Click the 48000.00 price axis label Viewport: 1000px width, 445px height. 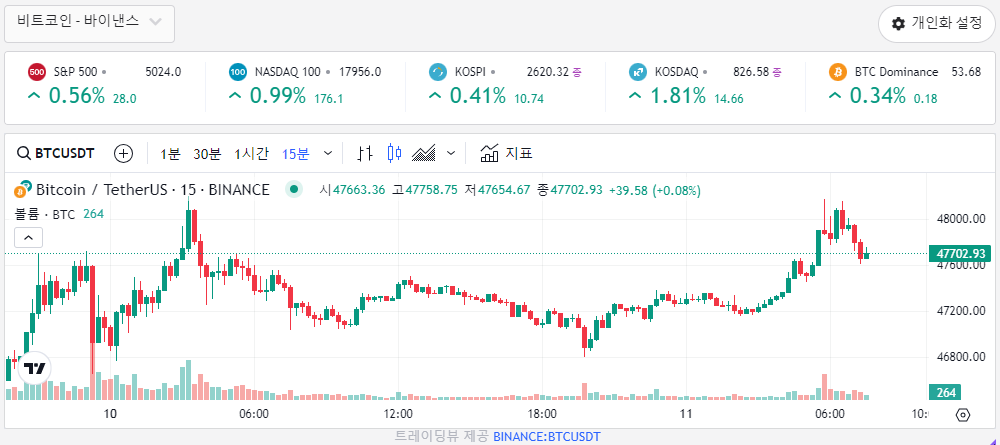pyautogui.click(x=961, y=219)
